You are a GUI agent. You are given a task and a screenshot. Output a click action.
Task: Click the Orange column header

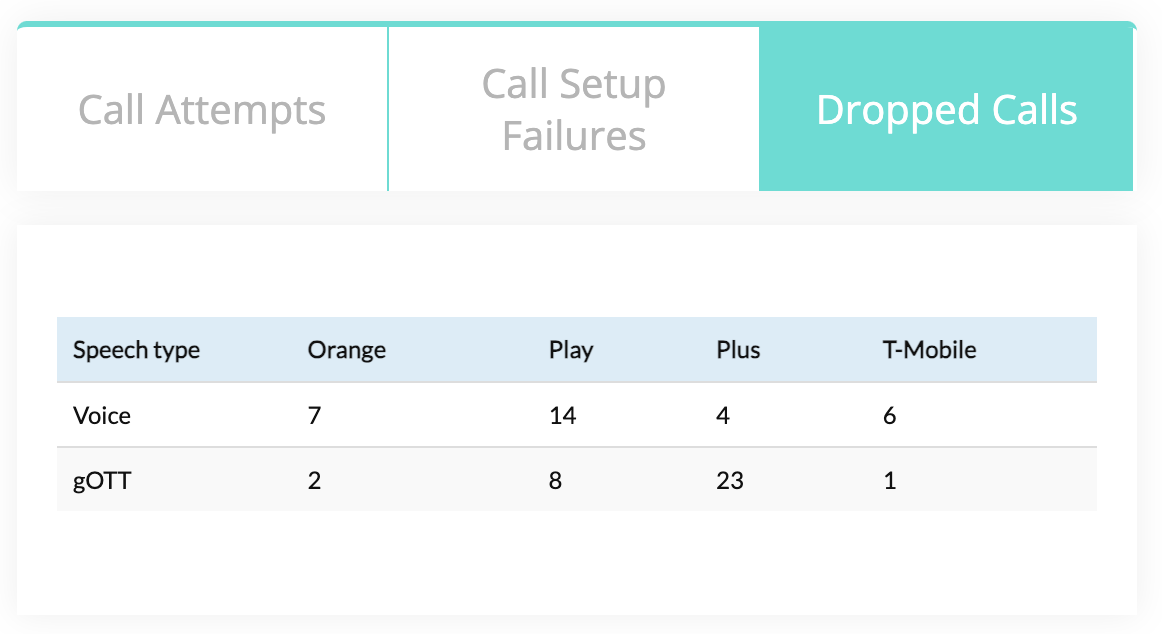click(x=347, y=350)
